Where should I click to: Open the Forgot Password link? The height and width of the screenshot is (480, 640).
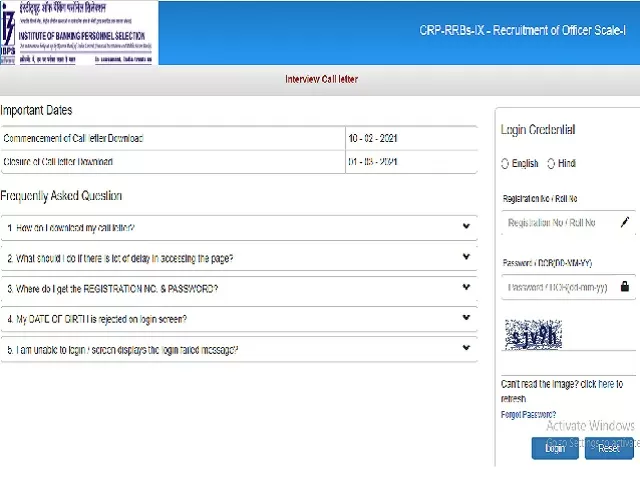pyautogui.click(x=528, y=414)
